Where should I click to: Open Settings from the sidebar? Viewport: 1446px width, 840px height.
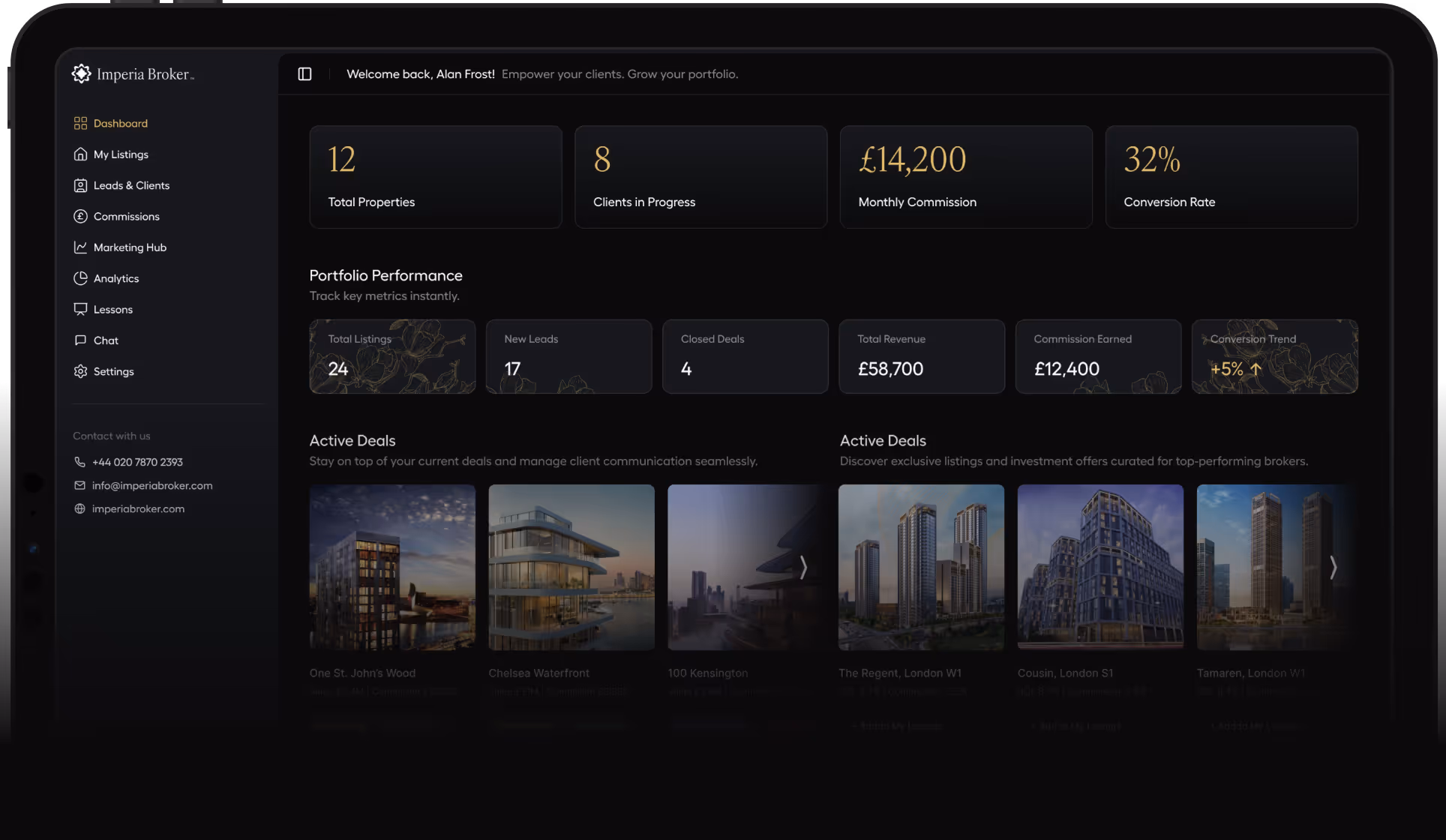click(114, 371)
